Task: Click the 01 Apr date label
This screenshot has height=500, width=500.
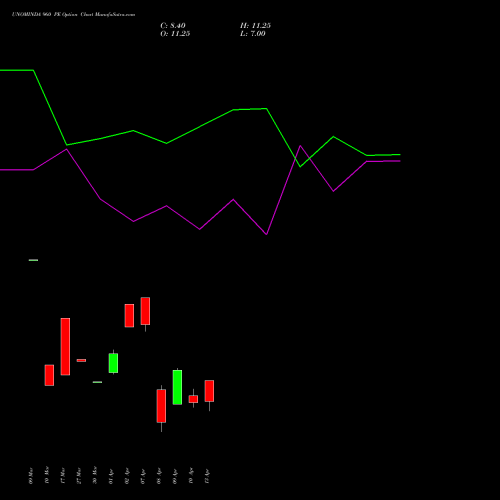Action: coord(111,476)
